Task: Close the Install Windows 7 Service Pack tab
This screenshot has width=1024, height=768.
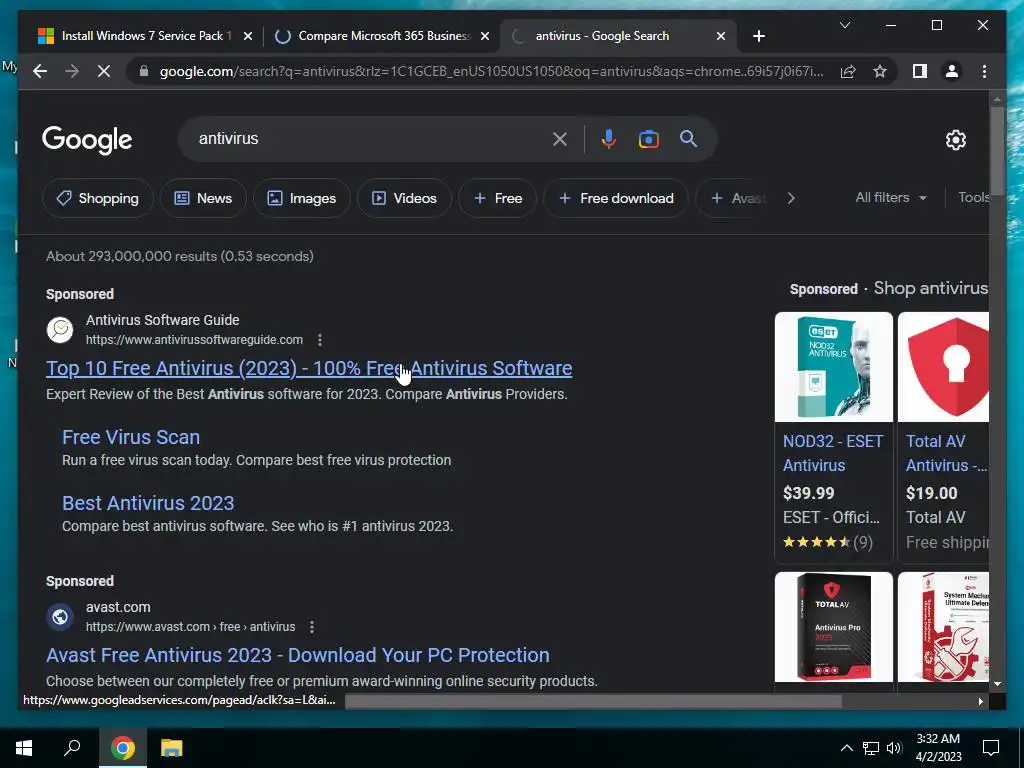Action: coord(248,37)
